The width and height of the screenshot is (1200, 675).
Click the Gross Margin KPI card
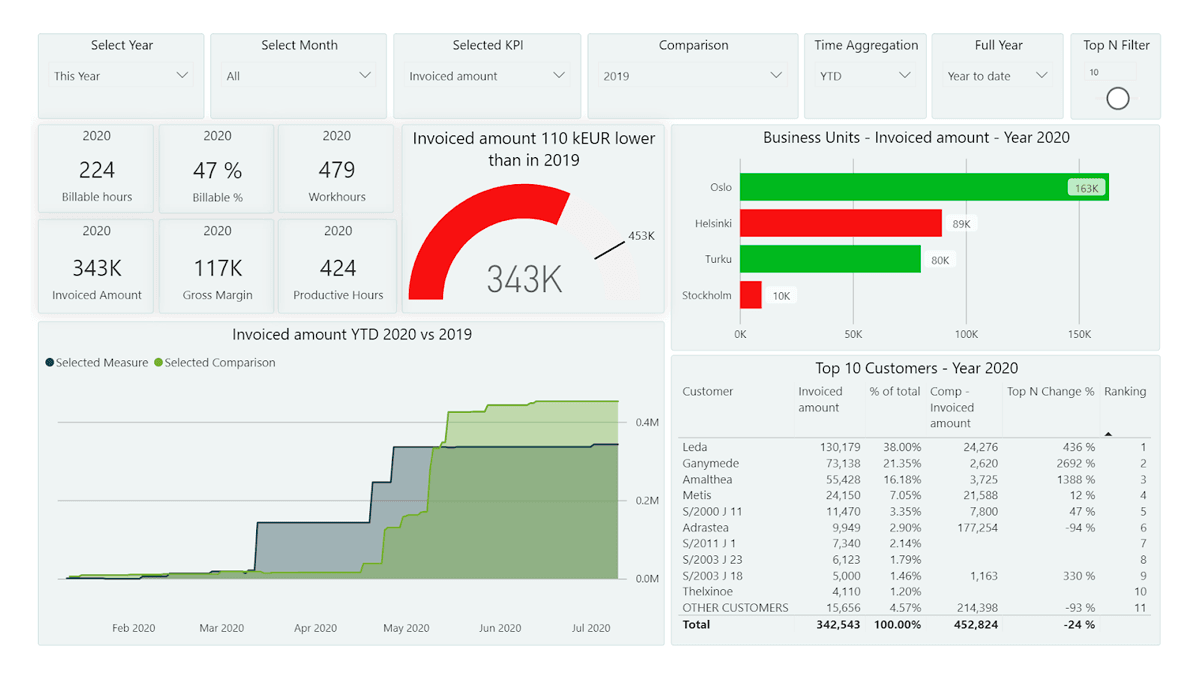click(217, 266)
